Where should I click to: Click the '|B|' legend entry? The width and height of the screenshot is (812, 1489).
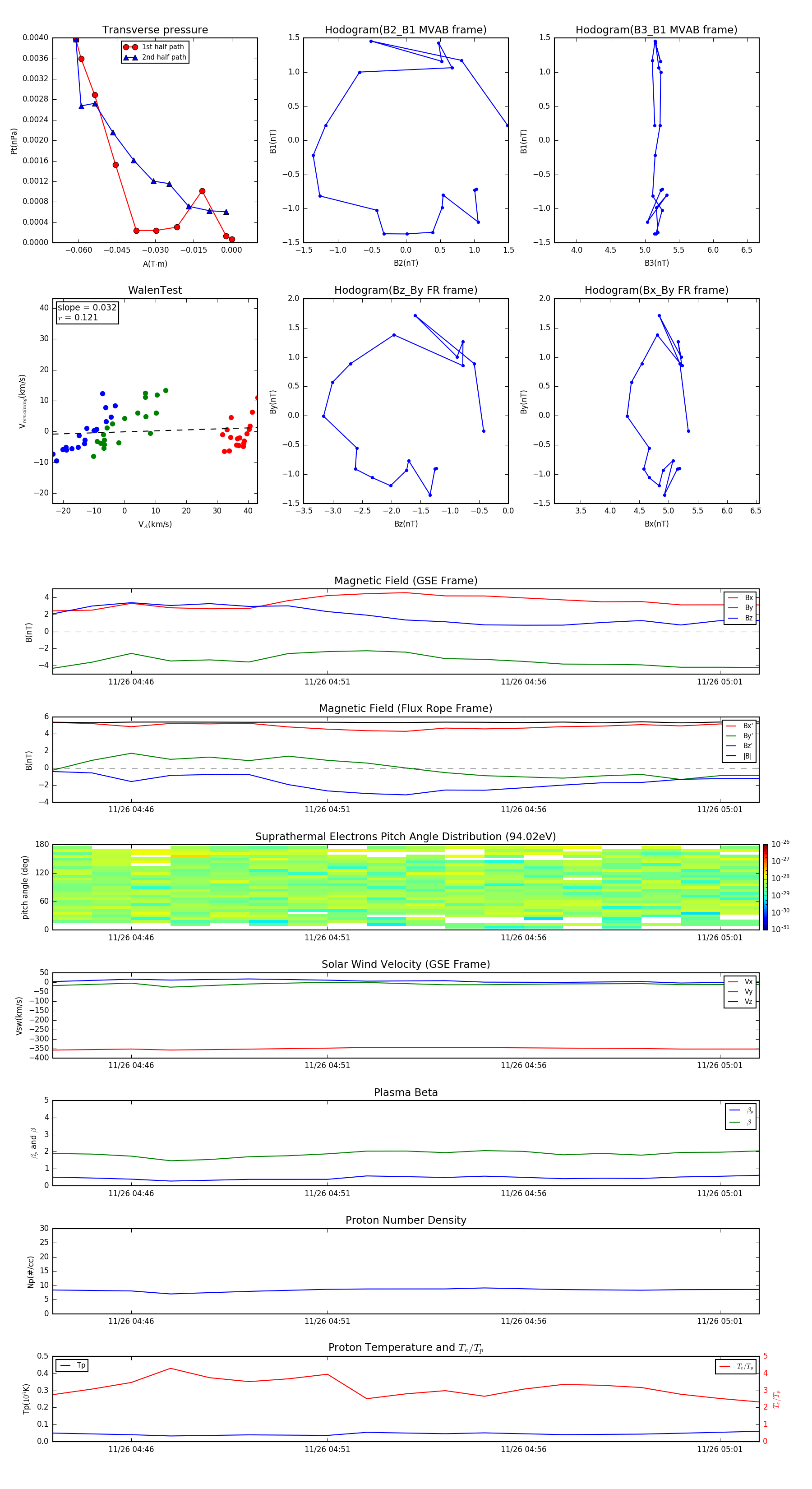740,756
